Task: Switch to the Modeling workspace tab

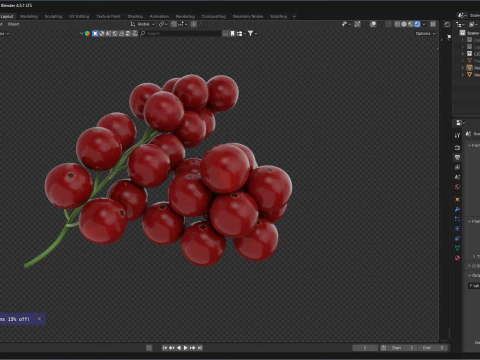Action: (x=29, y=16)
